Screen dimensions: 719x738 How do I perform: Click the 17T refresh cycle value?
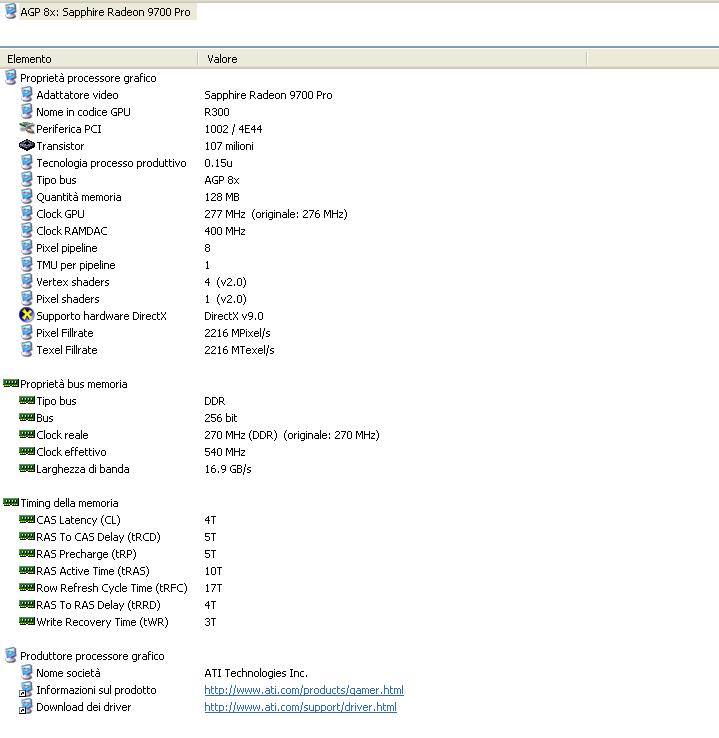click(x=213, y=588)
